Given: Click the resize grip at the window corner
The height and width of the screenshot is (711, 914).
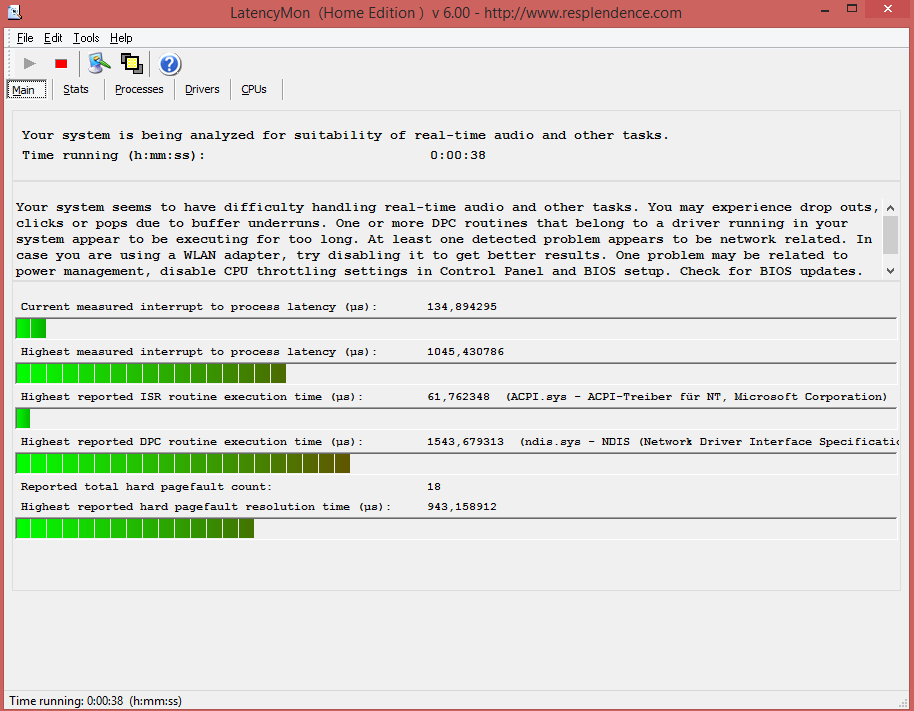Looking at the screenshot, I should (905, 703).
